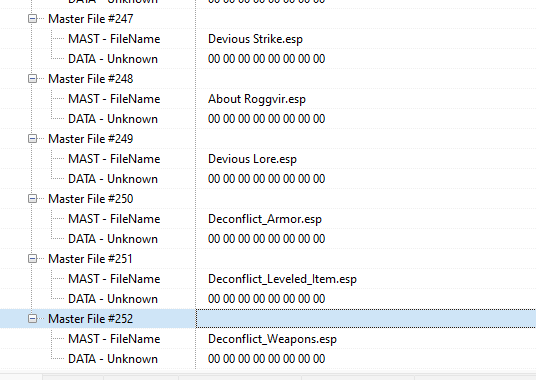Select DATA - Unknown under Master File #250
The width and height of the screenshot is (536, 380).
point(113,239)
